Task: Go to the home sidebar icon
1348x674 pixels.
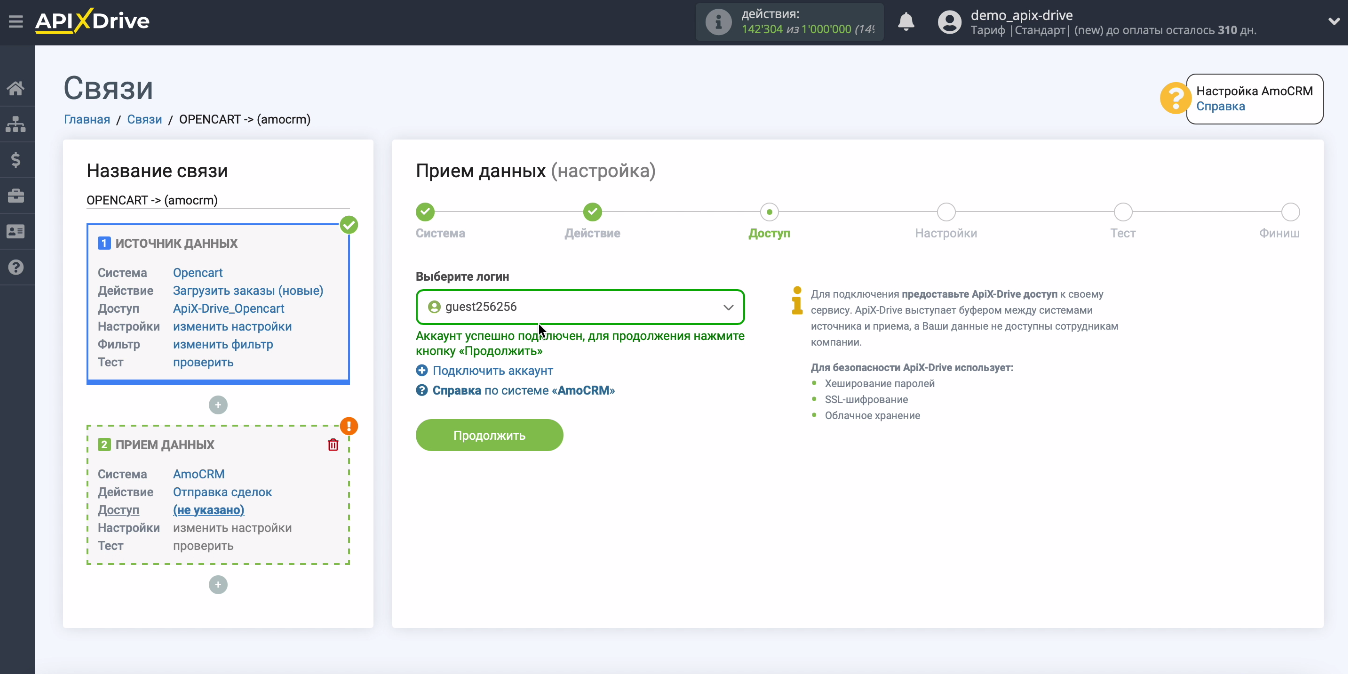Action: (15, 88)
